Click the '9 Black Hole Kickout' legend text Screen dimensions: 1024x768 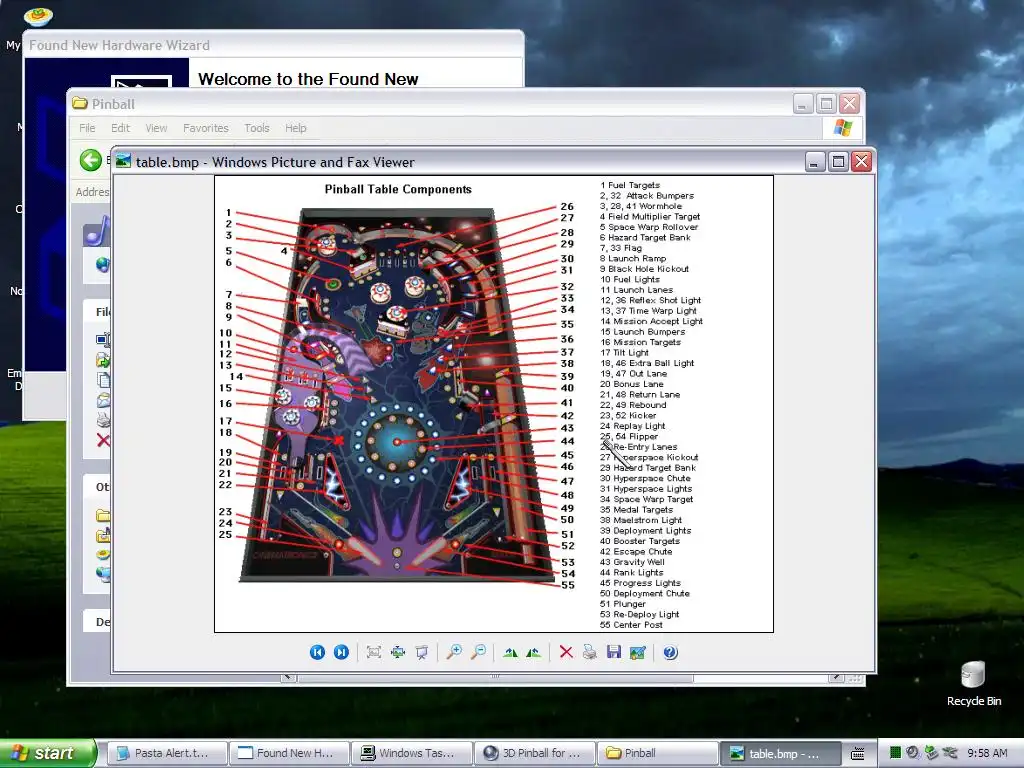pyautogui.click(x=644, y=268)
